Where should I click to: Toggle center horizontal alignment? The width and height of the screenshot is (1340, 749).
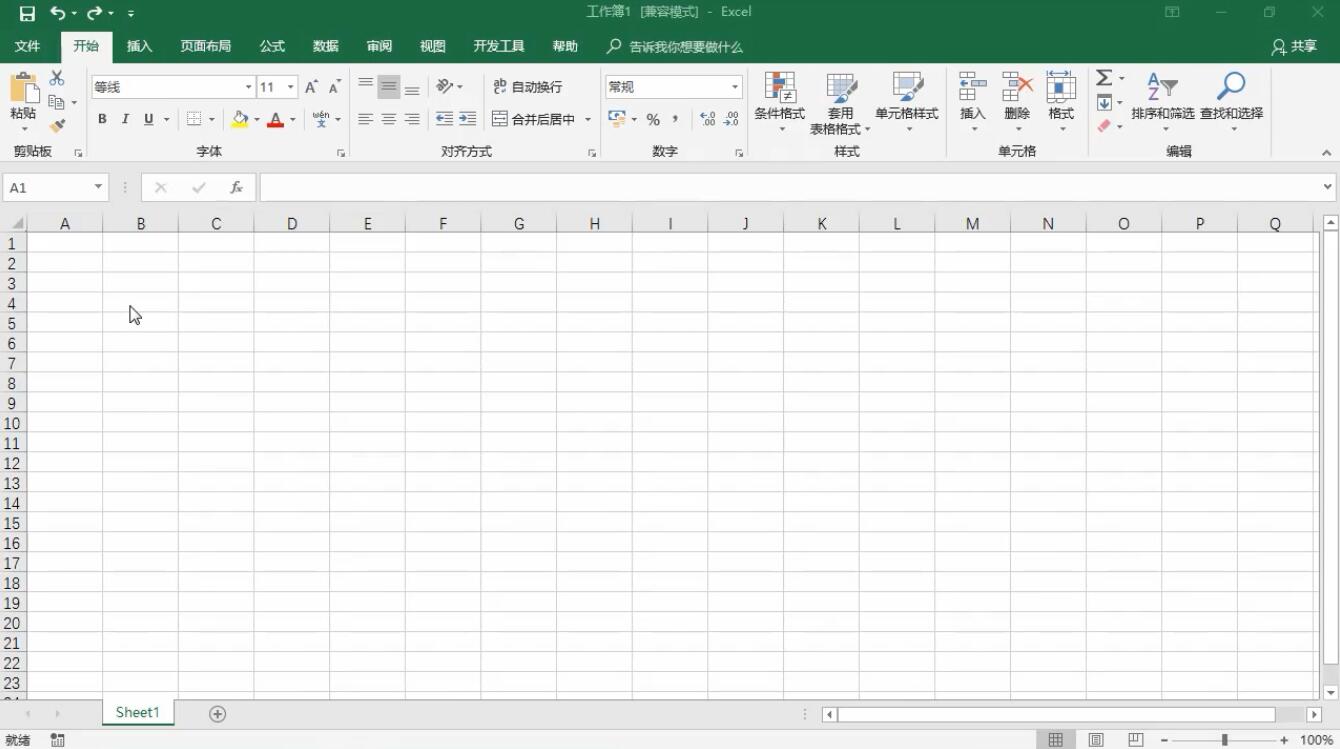point(389,119)
